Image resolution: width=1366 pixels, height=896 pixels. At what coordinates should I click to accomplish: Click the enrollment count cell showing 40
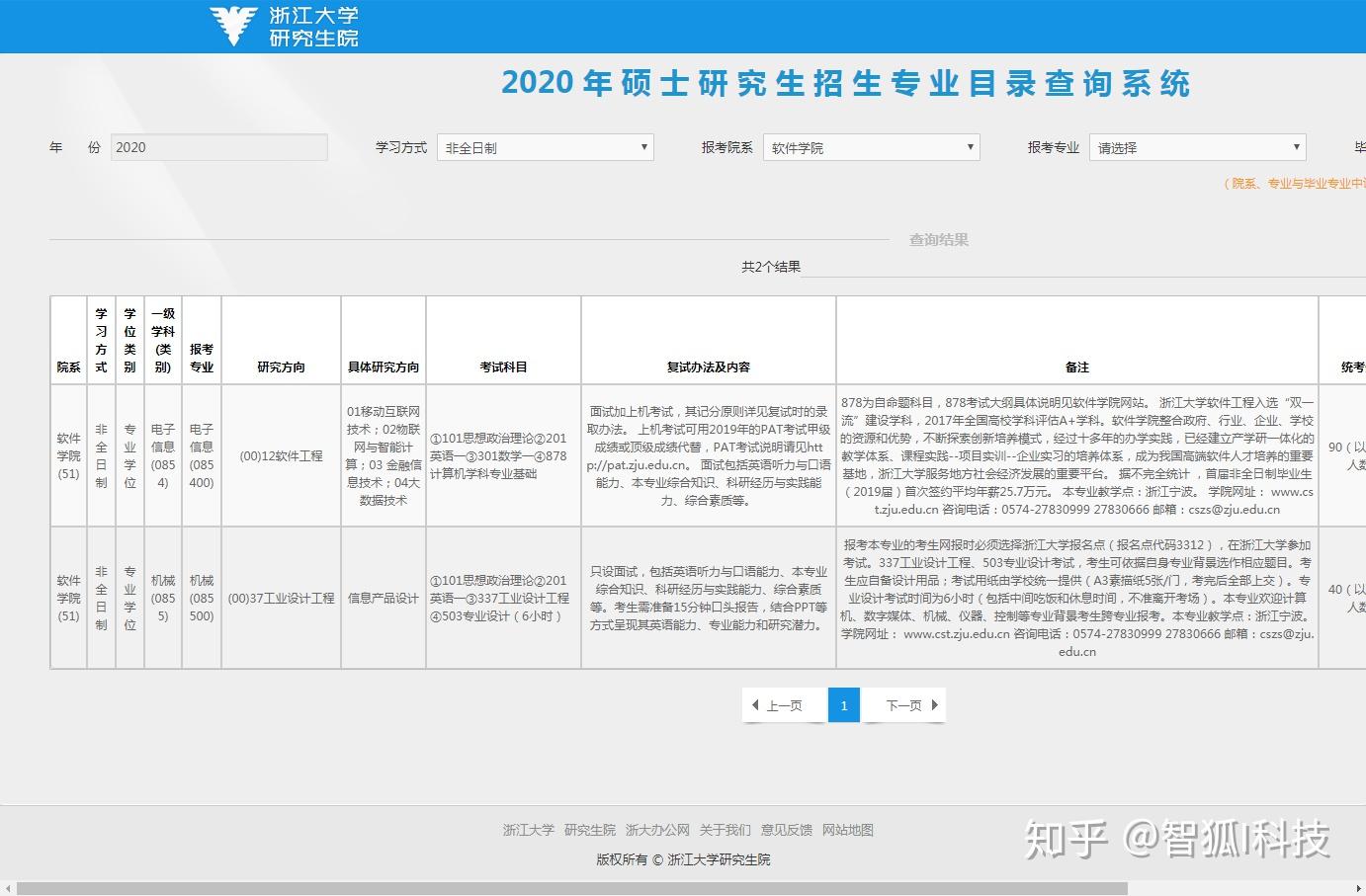[x=1343, y=598]
